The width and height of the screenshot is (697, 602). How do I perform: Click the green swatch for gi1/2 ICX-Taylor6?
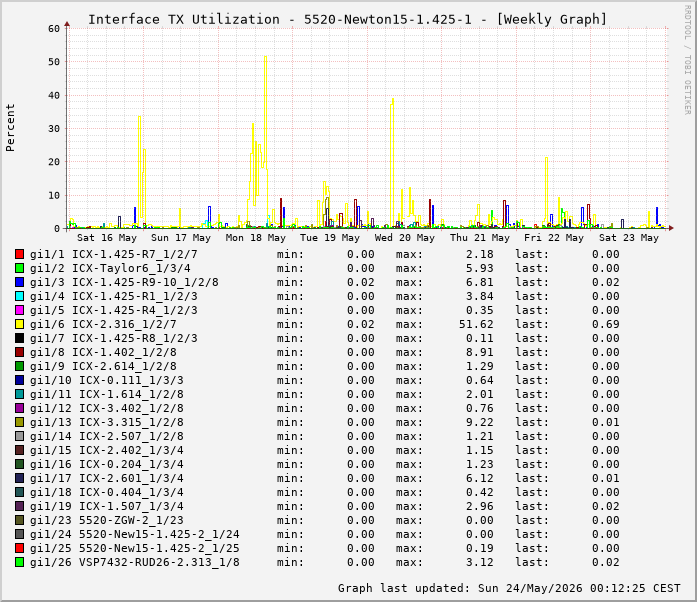(19, 268)
